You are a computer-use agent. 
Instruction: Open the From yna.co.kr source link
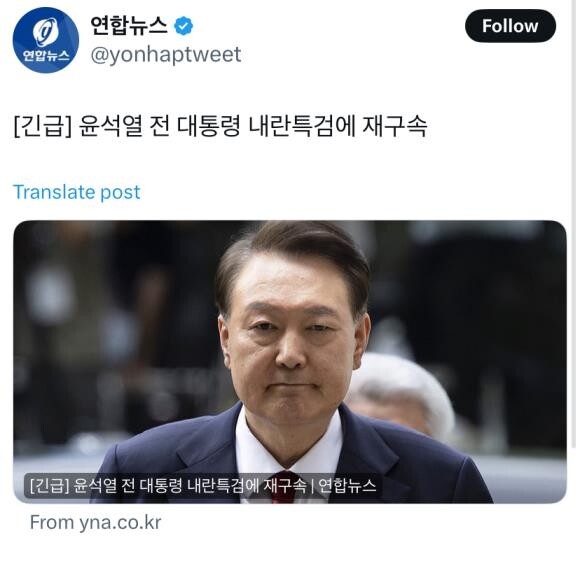(x=95, y=523)
